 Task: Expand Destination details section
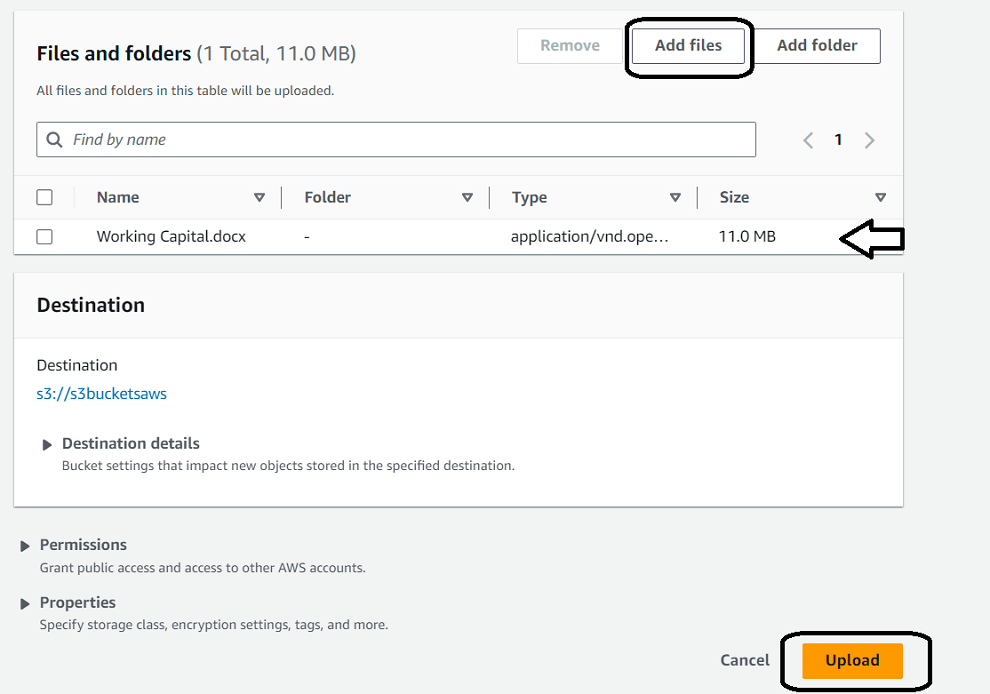click(x=47, y=445)
